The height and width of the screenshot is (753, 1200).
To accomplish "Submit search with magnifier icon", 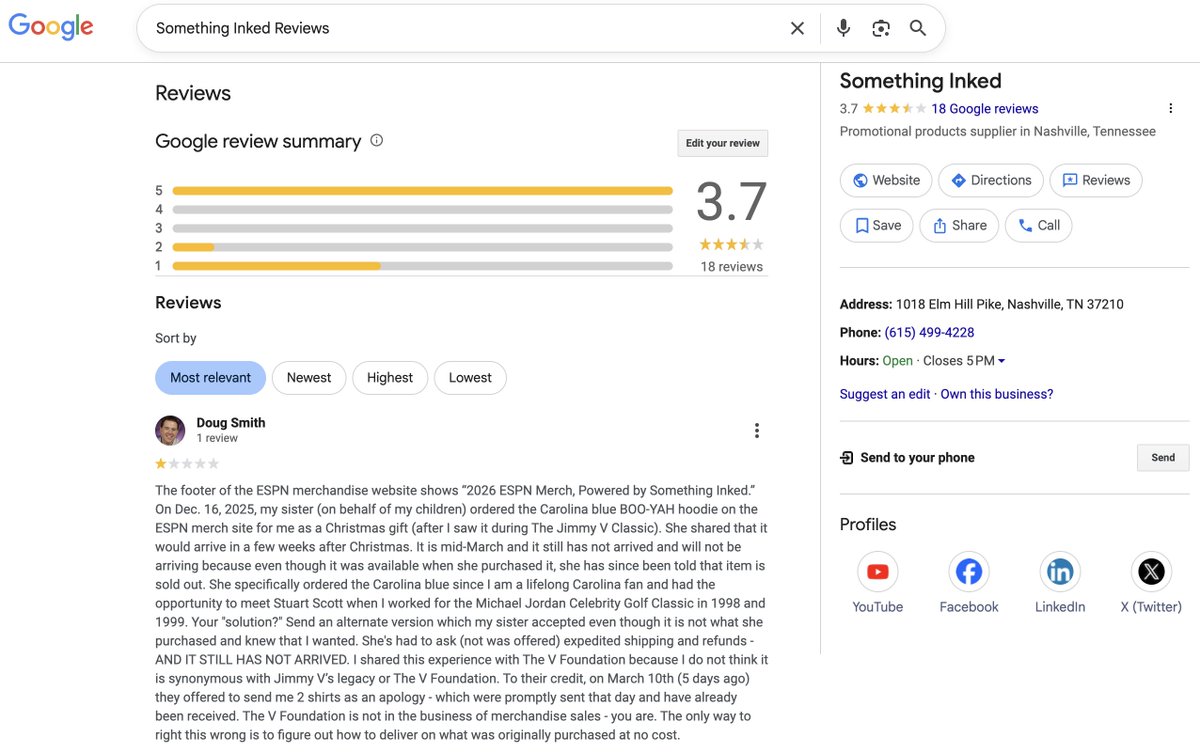I will coord(918,28).
